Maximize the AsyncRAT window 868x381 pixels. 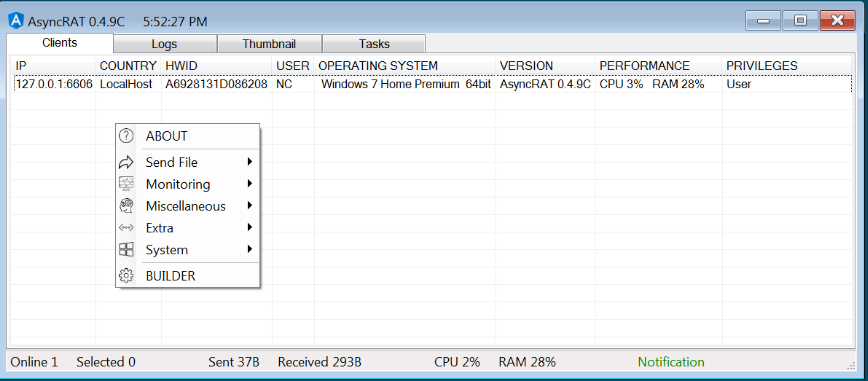[800, 21]
